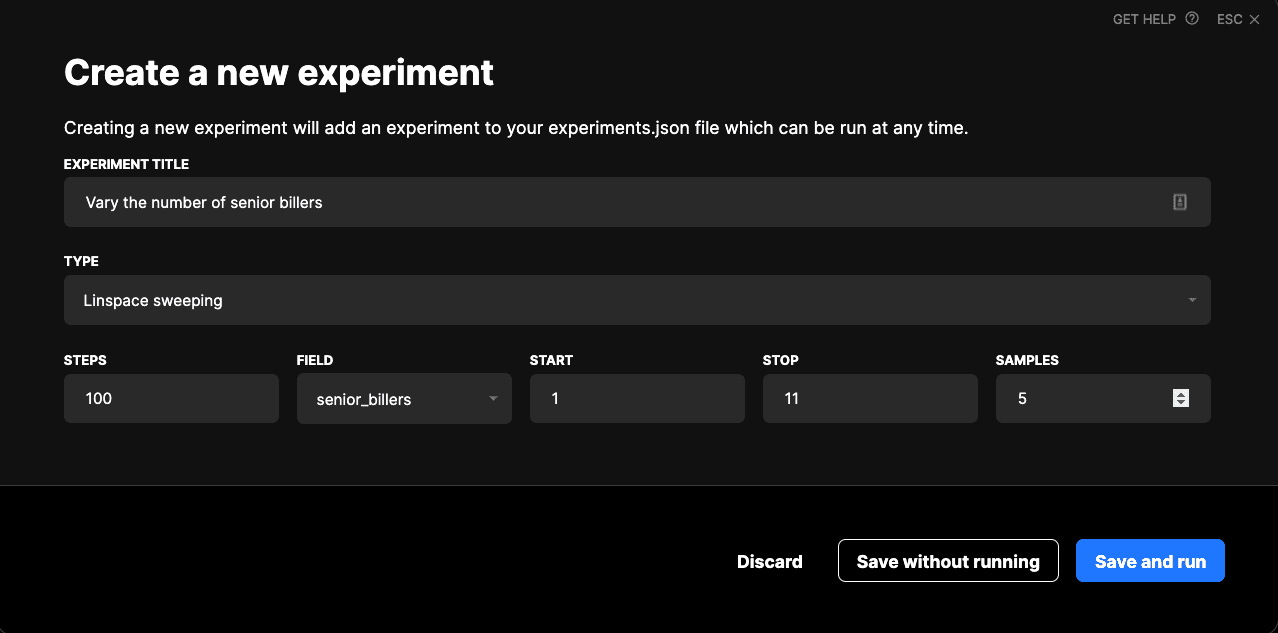The width and height of the screenshot is (1278, 633).
Task: Choose Save without running
Action: (x=947, y=561)
